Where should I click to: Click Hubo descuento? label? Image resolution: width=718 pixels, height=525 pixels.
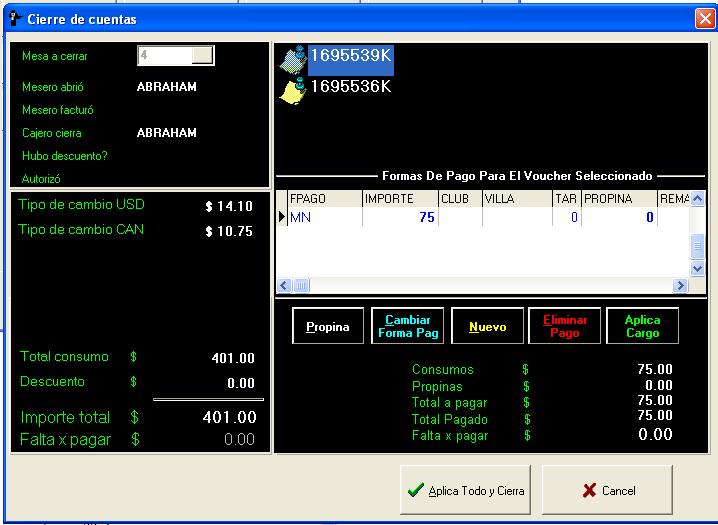pos(65,156)
